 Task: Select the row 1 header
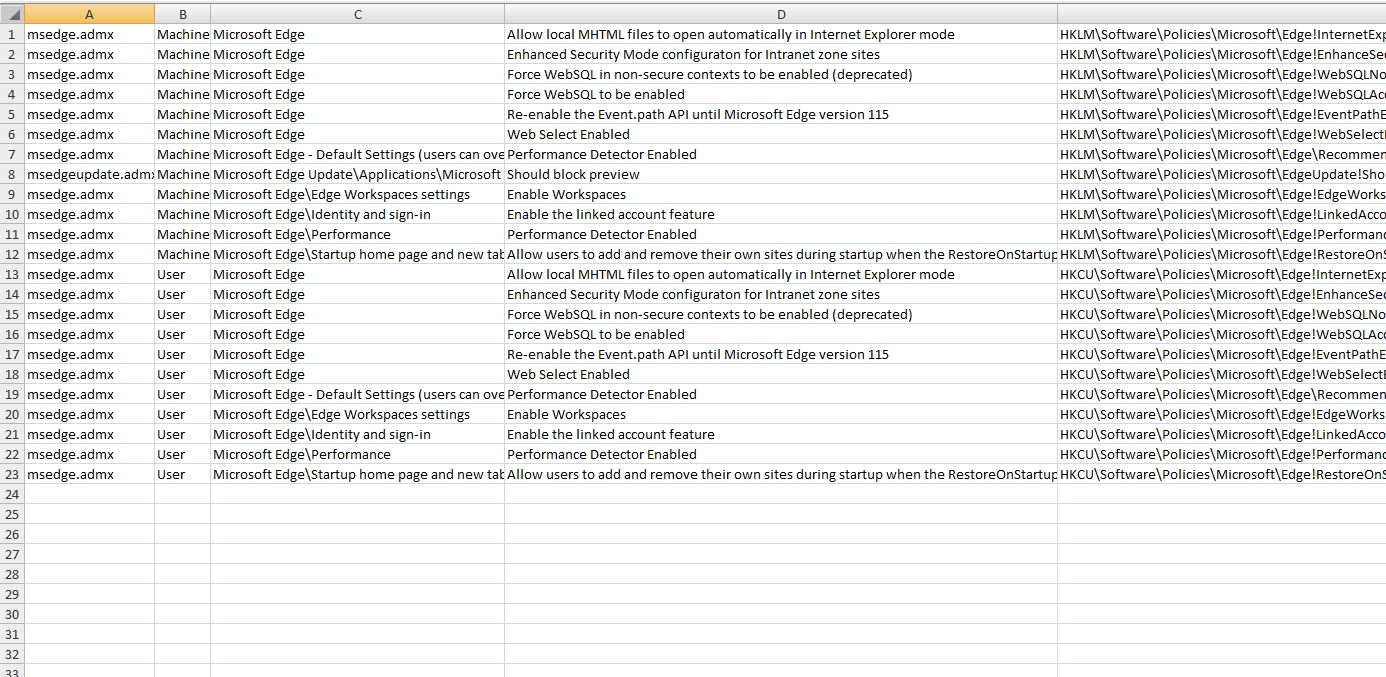[x=12, y=34]
